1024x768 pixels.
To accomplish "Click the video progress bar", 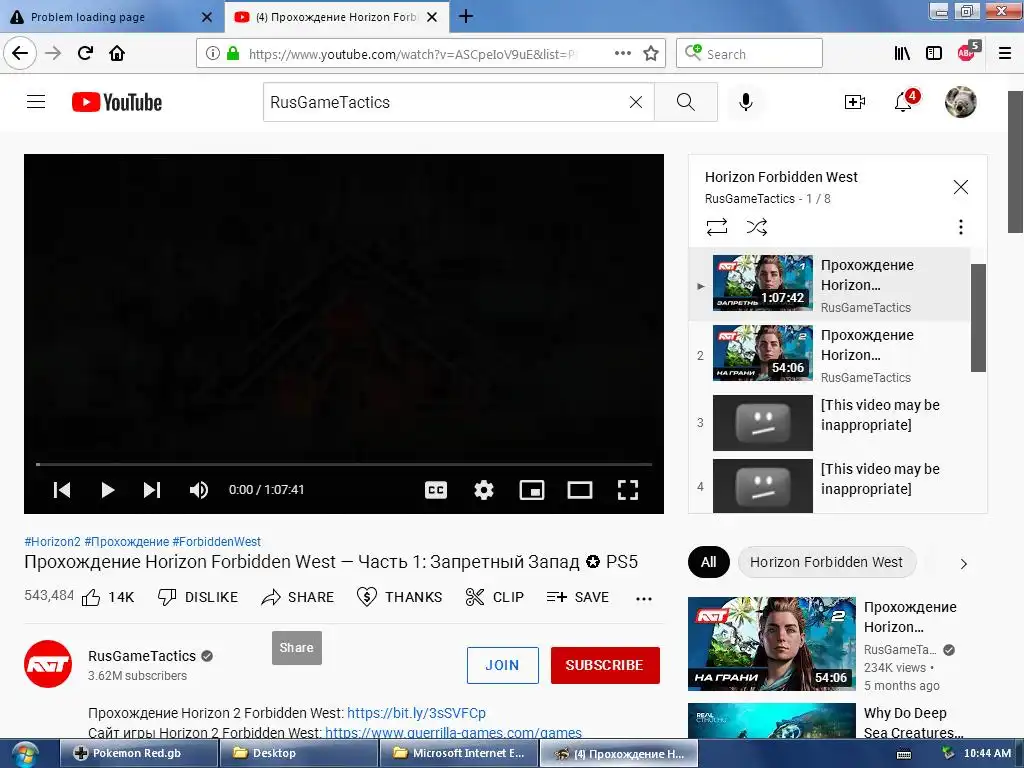I will 344,464.
